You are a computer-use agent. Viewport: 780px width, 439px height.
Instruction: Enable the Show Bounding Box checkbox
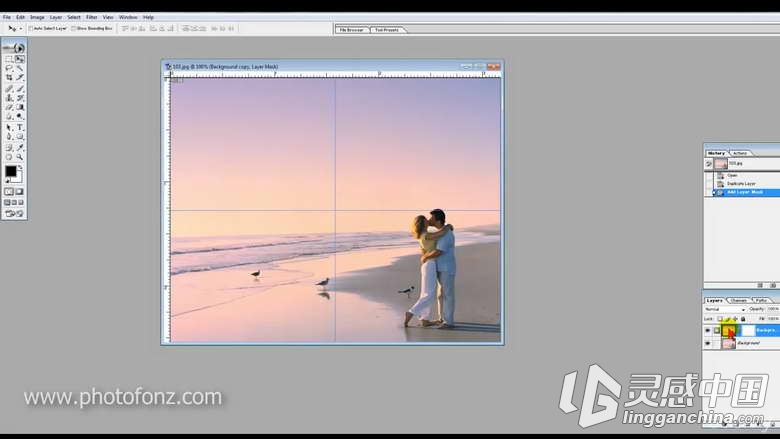[x=73, y=28]
